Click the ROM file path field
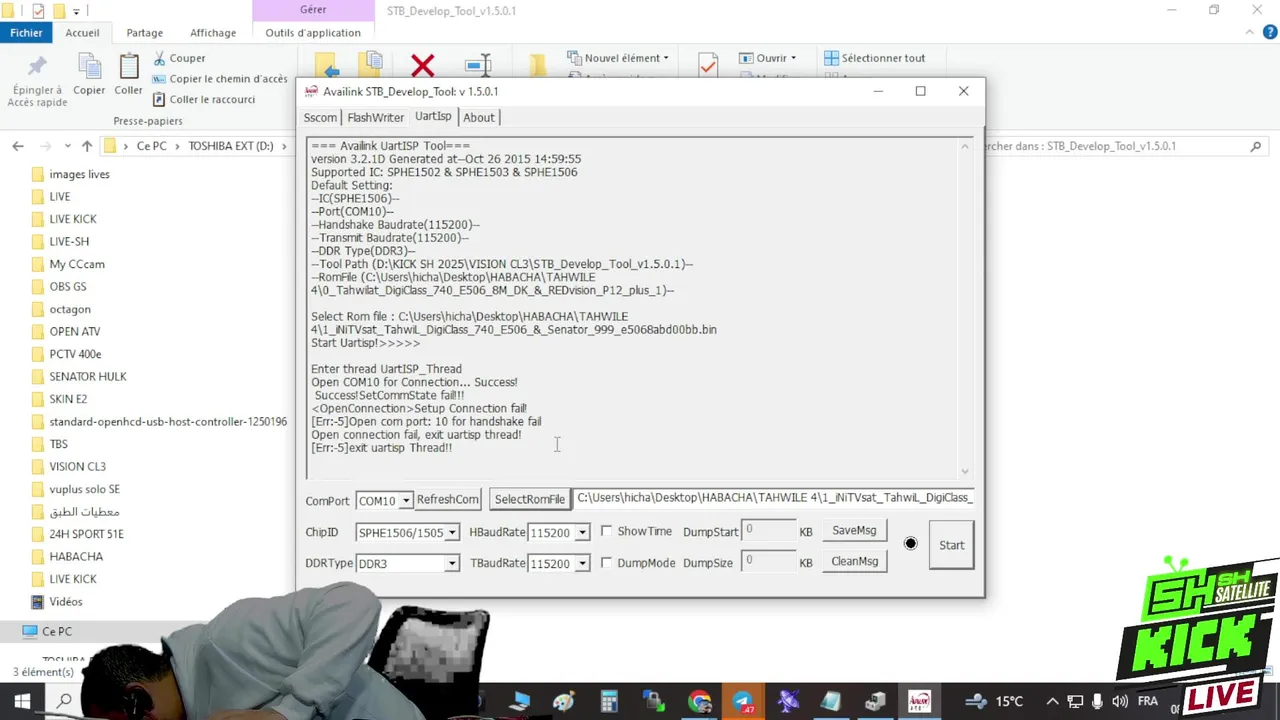Screen dimensions: 1280x720 pos(774,498)
